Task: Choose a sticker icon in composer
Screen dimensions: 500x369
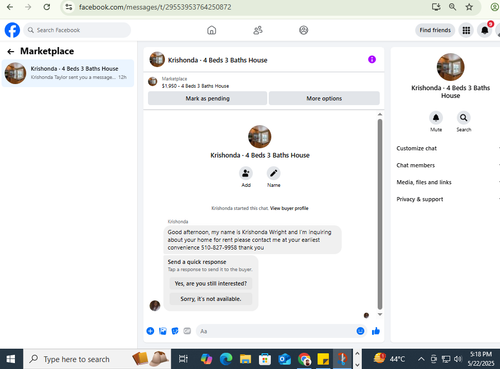Action: [175, 331]
